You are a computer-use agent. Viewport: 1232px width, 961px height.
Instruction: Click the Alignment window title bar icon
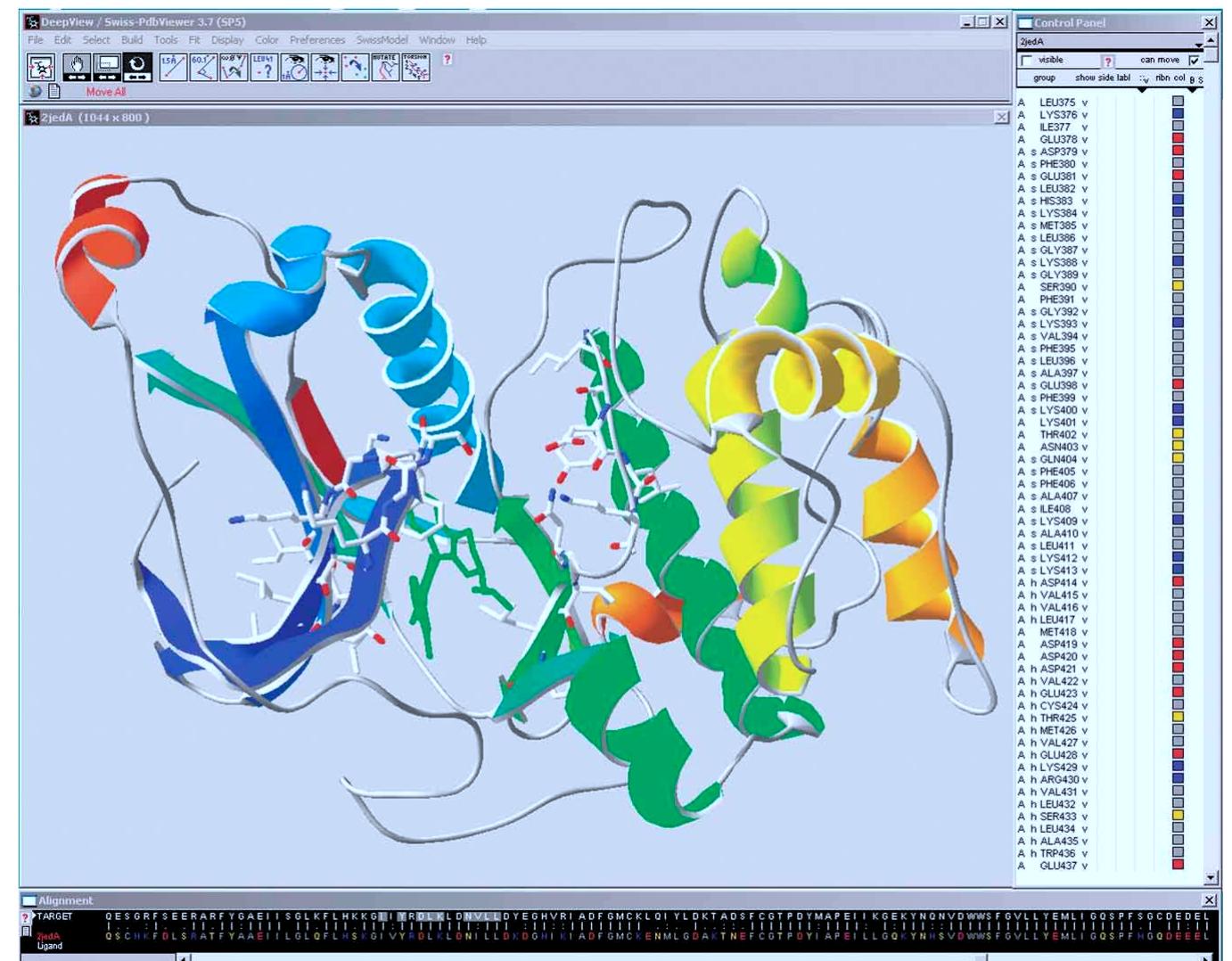click(x=29, y=900)
